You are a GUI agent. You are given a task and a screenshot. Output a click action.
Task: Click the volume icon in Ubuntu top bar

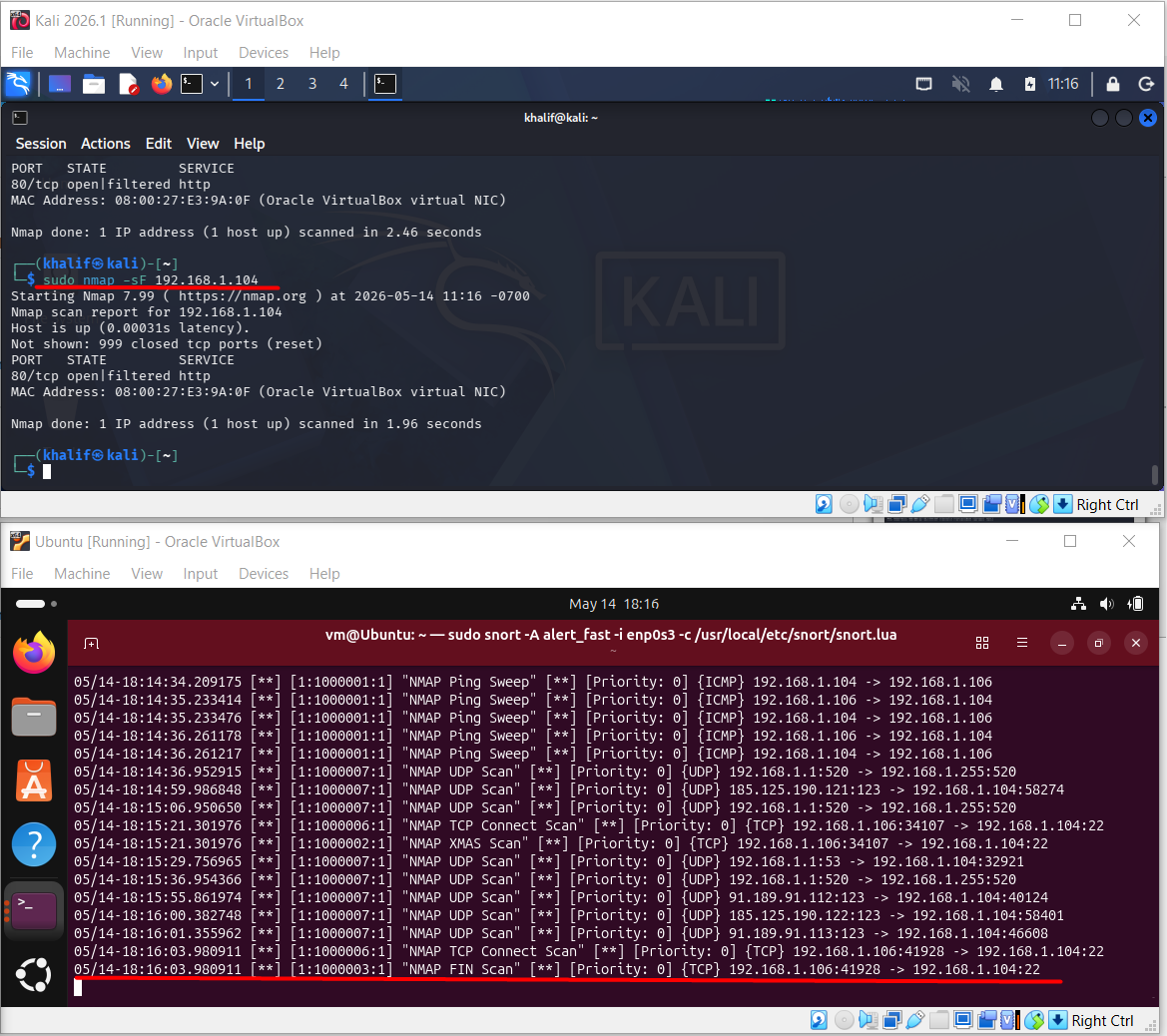click(1107, 604)
